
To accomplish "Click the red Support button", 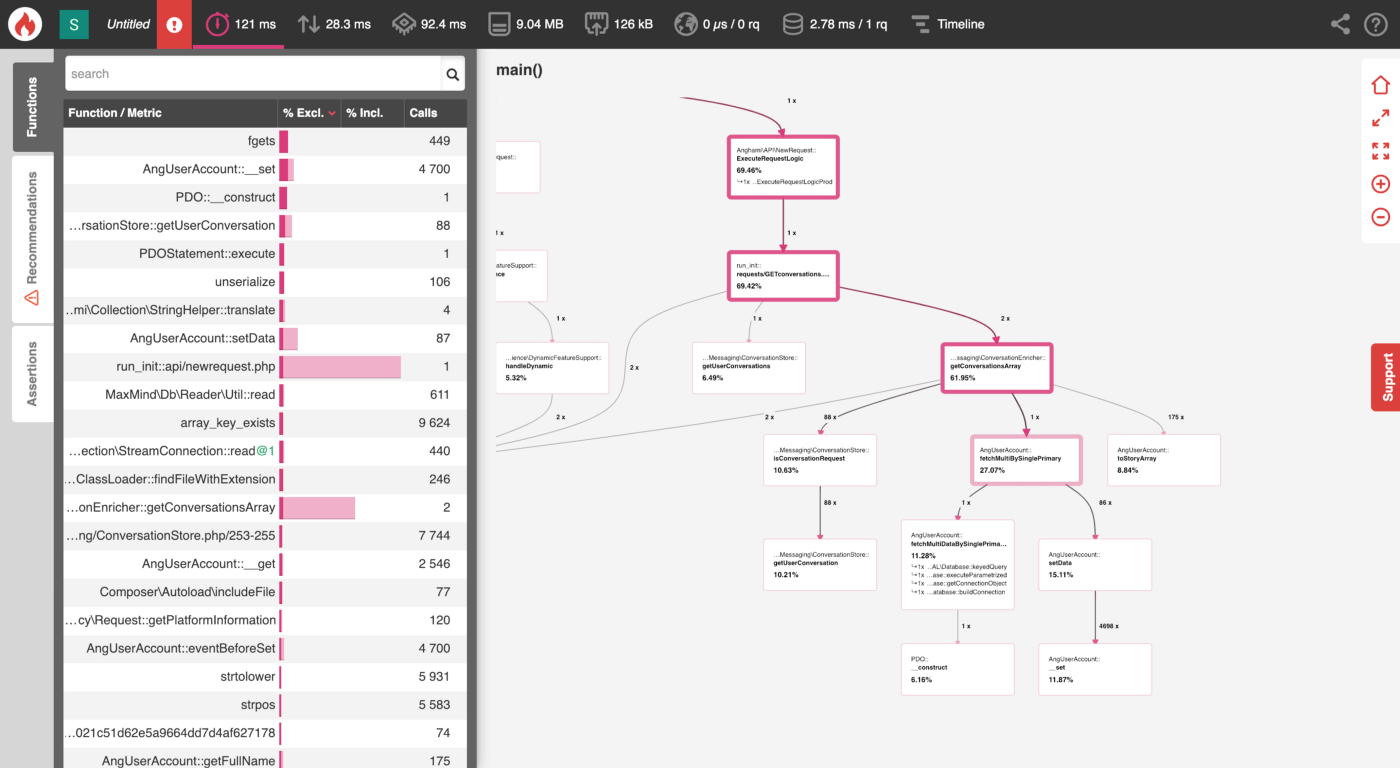I will [1386, 377].
